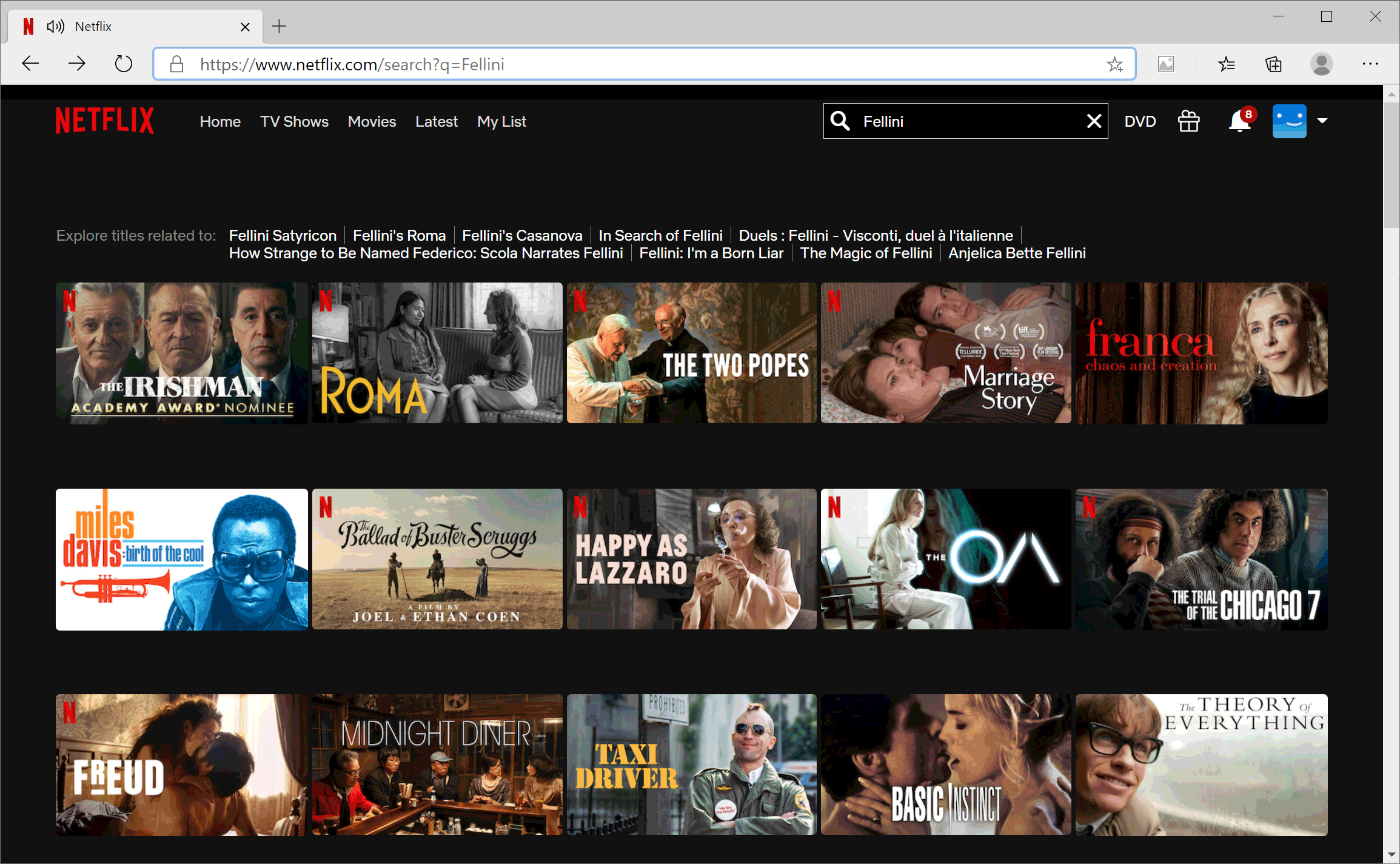Expand the Fellini's Casanova related title

point(521,235)
